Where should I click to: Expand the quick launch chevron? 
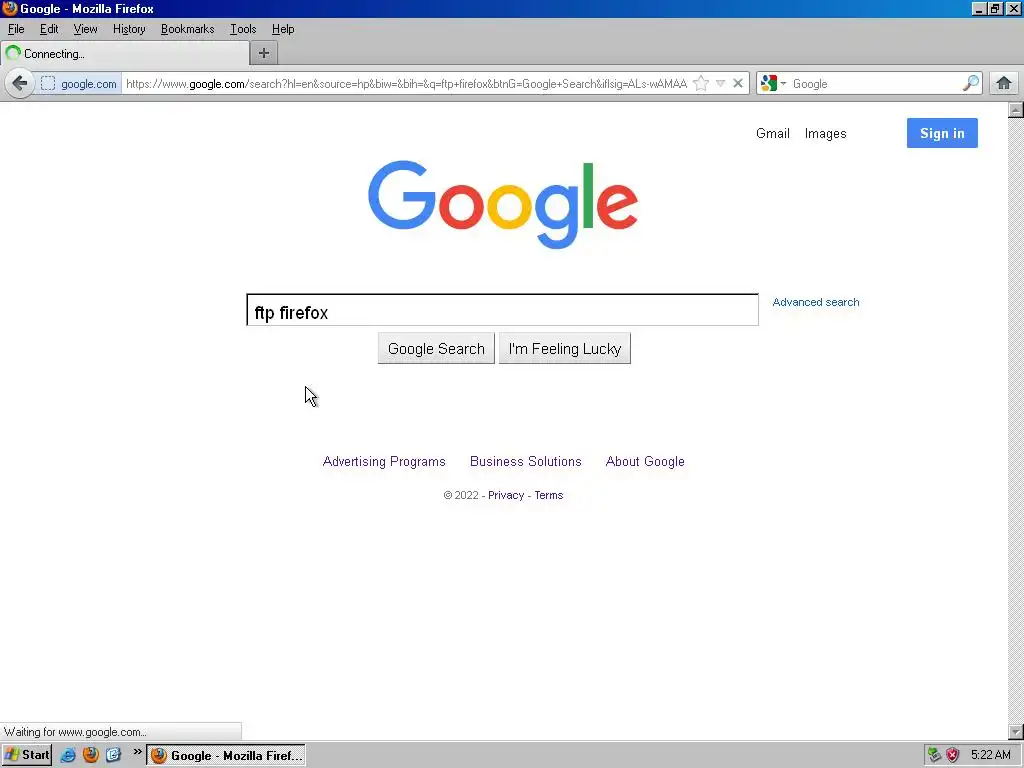click(137, 752)
